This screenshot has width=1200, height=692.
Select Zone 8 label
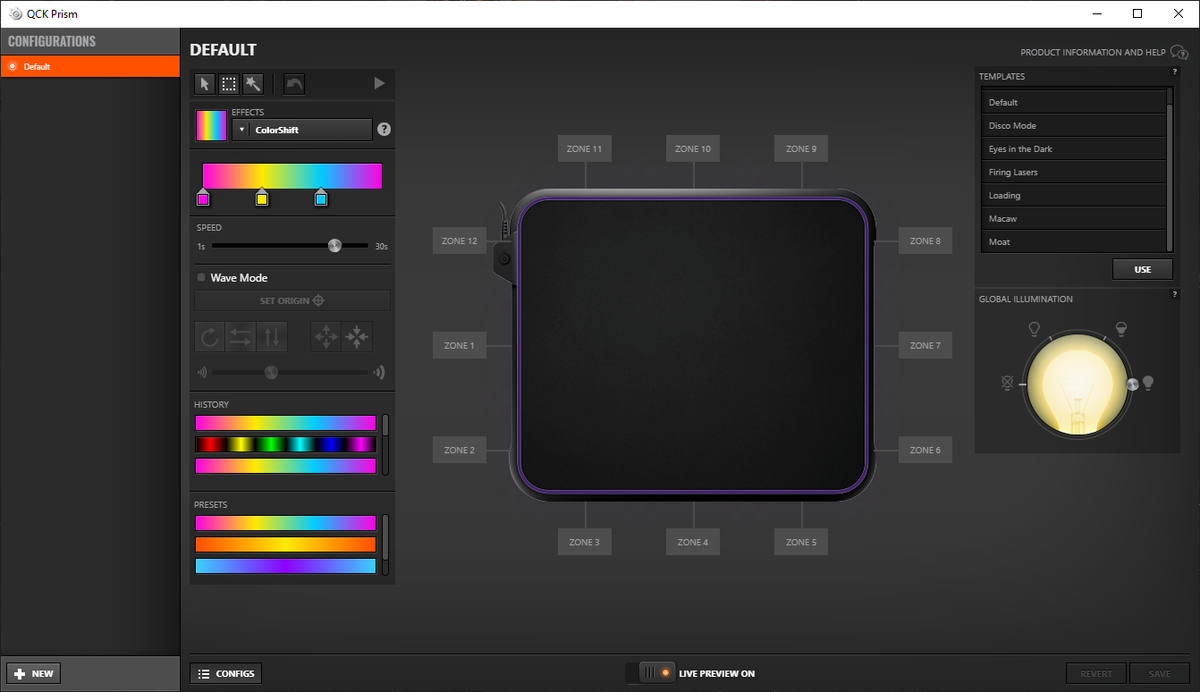point(925,241)
